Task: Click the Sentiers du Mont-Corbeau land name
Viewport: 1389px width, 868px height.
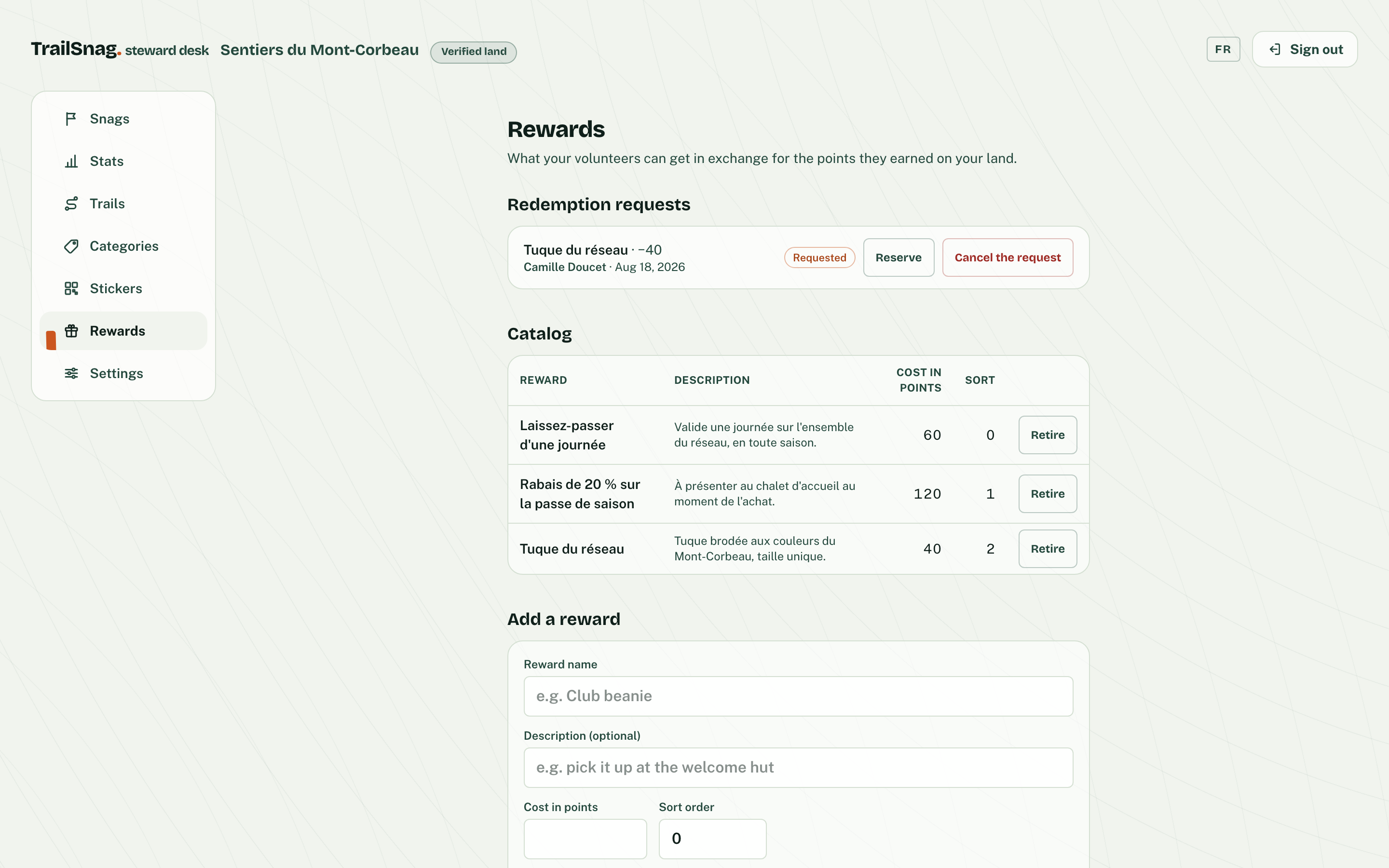Action: [319, 50]
